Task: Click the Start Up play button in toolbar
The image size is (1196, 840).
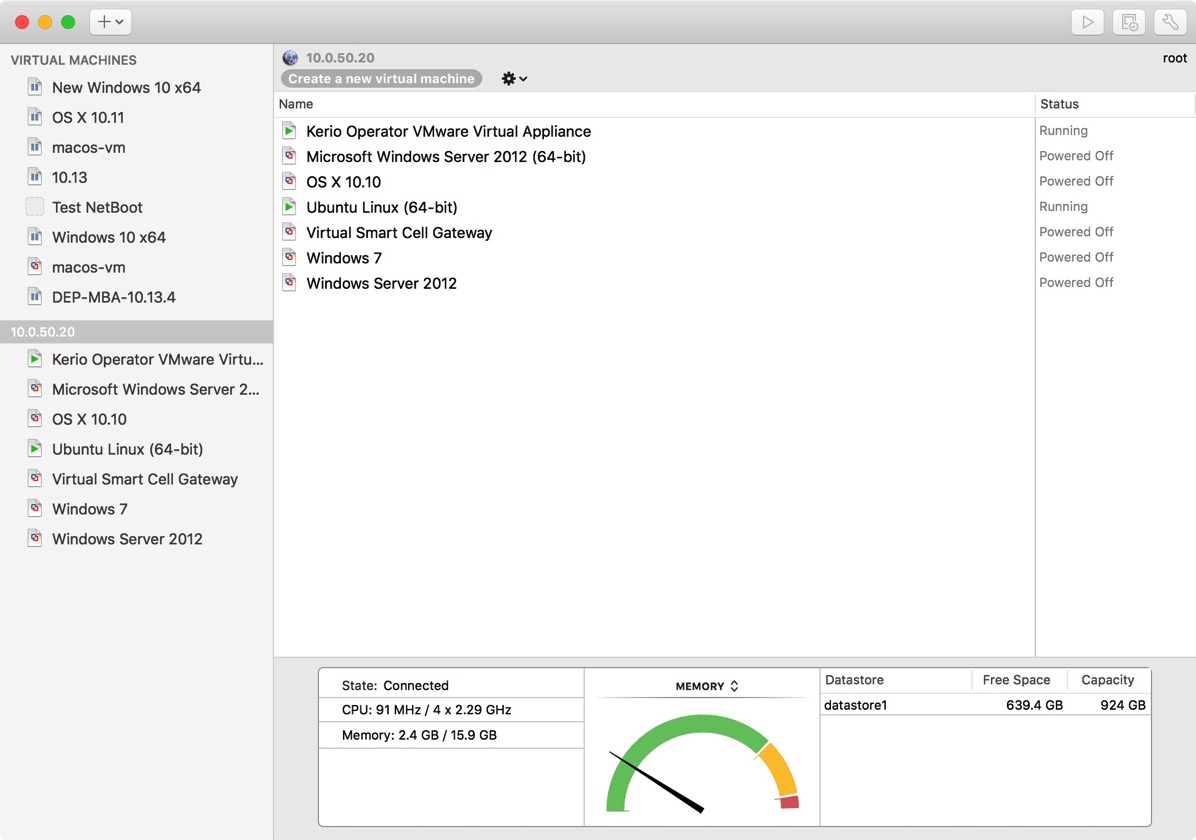Action: point(1088,22)
